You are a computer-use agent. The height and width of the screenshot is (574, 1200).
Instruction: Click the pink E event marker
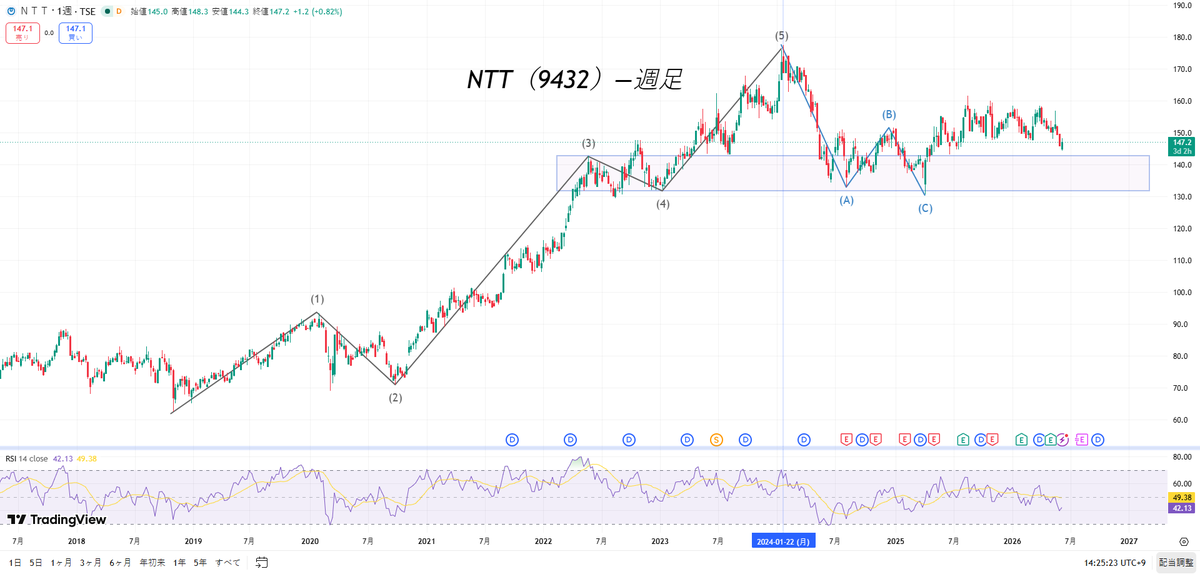point(1081,439)
